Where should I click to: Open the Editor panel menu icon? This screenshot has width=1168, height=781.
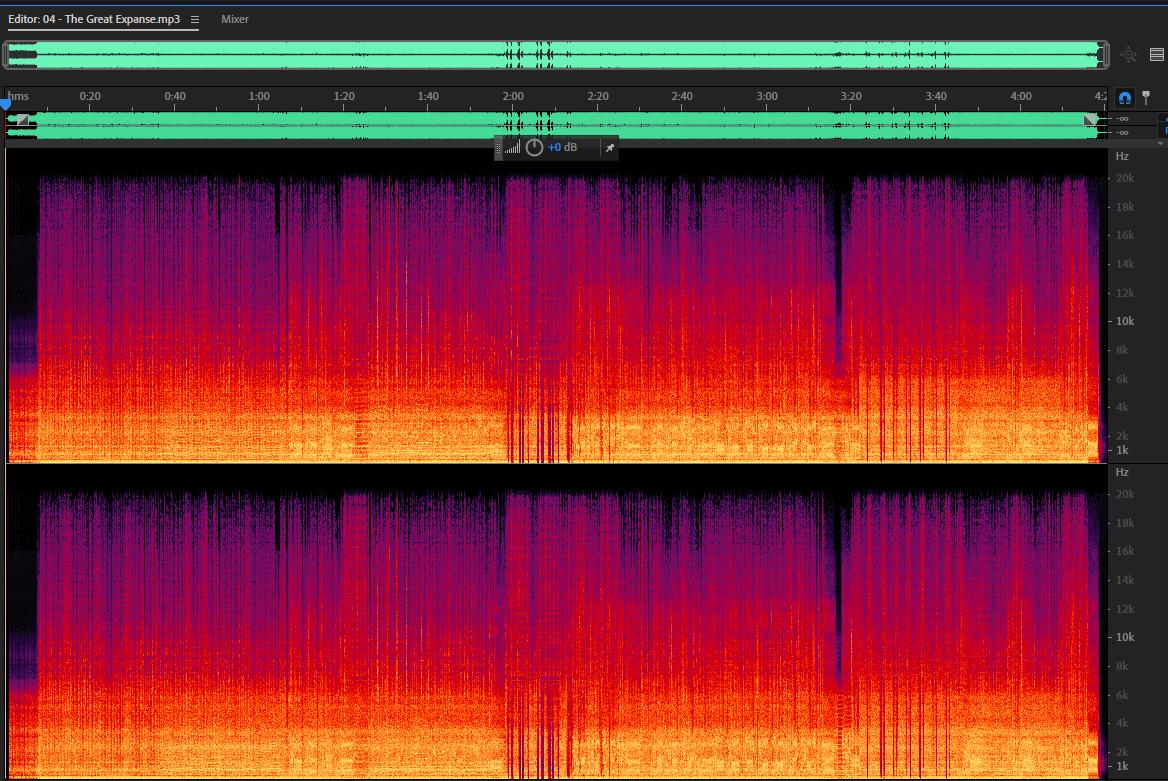tap(194, 19)
